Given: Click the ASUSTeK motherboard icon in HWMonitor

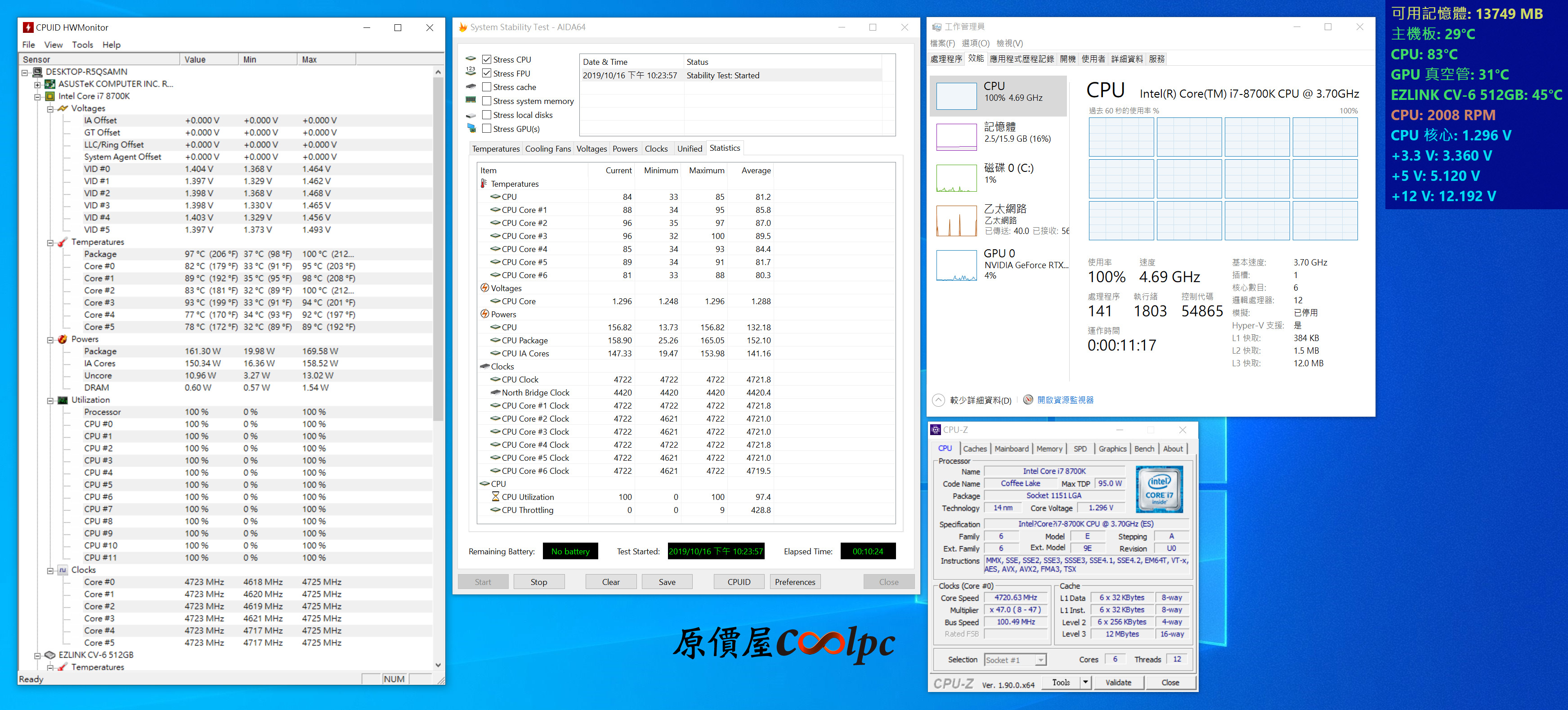Looking at the screenshot, I should tap(50, 84).
